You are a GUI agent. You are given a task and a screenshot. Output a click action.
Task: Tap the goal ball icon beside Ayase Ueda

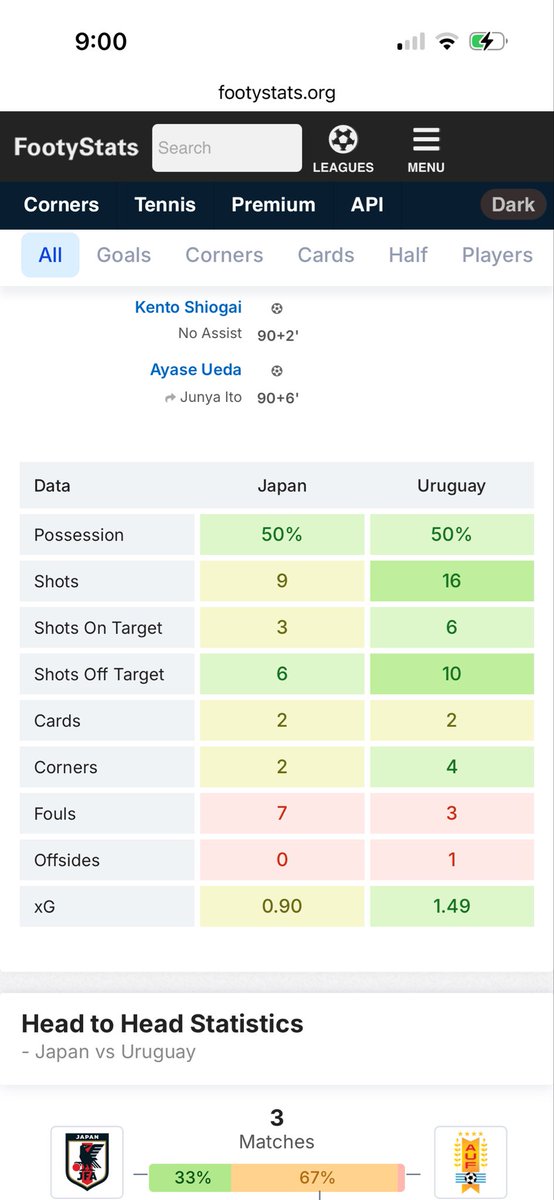pos(277,371)
